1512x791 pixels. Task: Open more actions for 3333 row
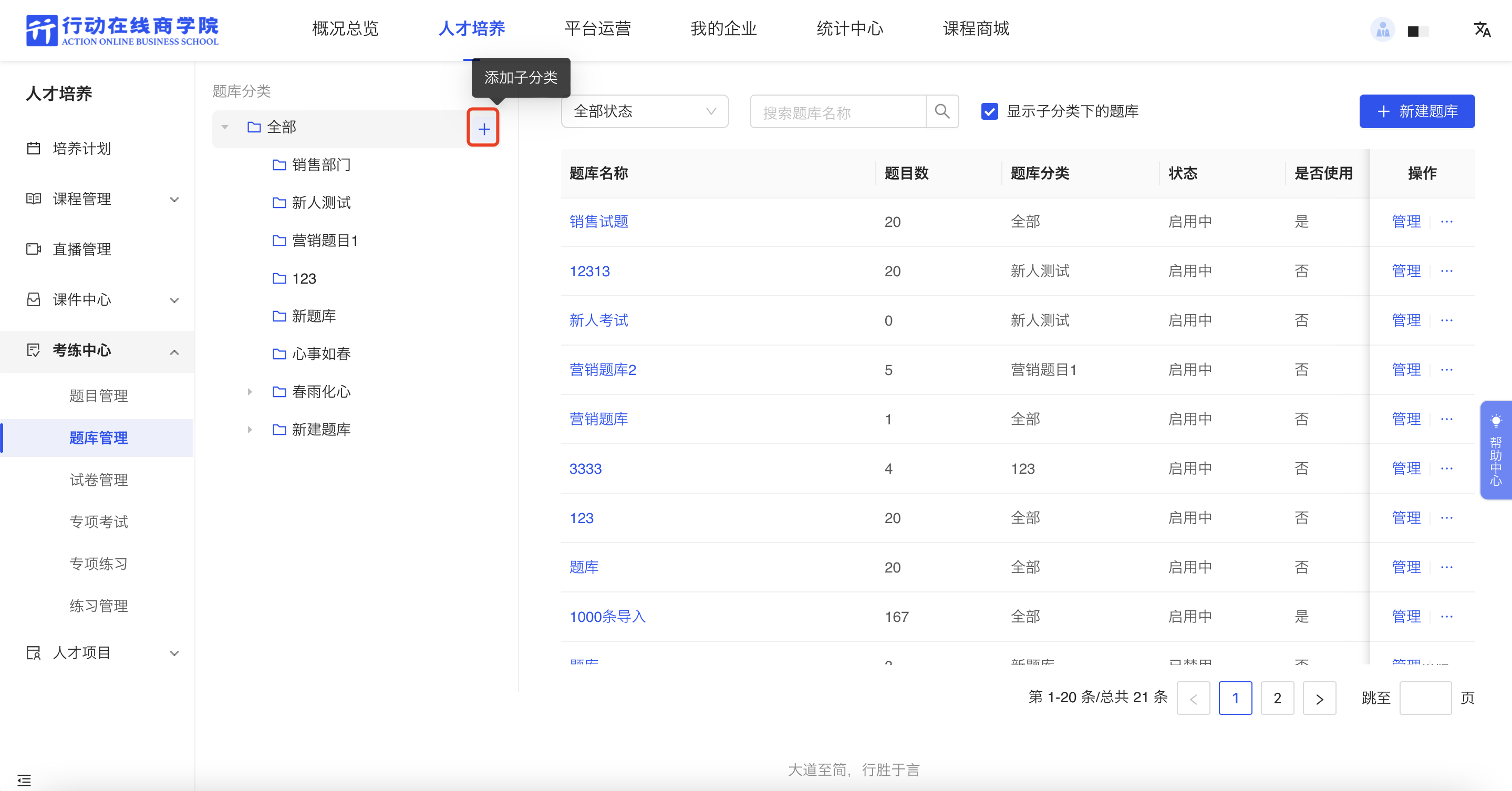(1447, 469)
